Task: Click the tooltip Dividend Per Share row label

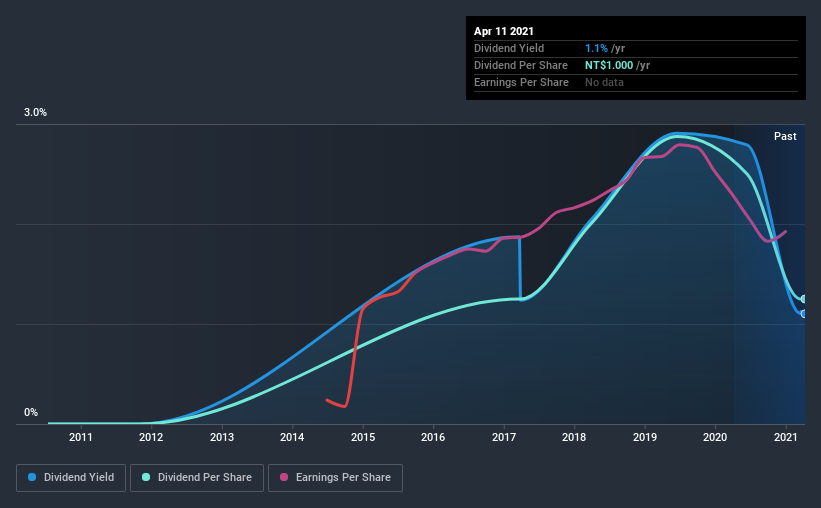Action: coord(521,65)
